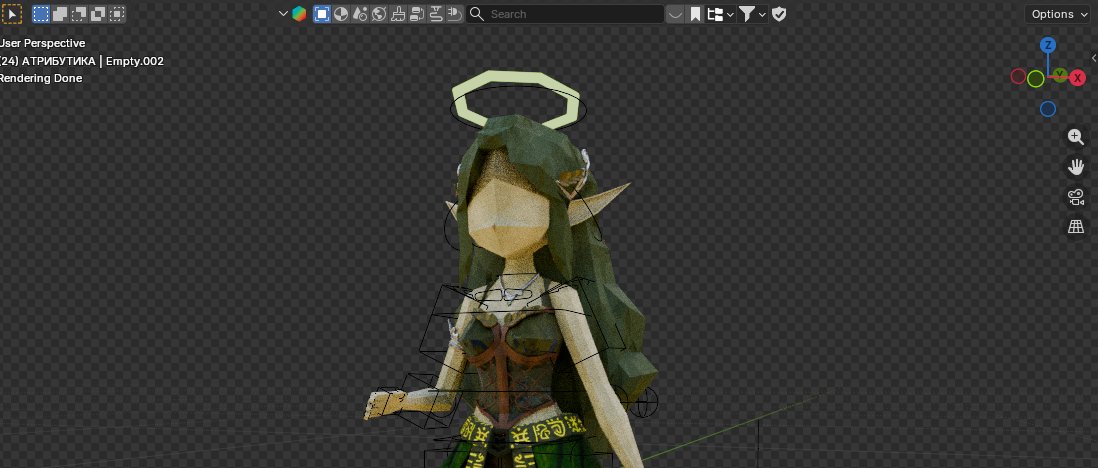1098x468 pixels.
Task: Click the 'Rendering Done' status text
Action: (40, 78)
